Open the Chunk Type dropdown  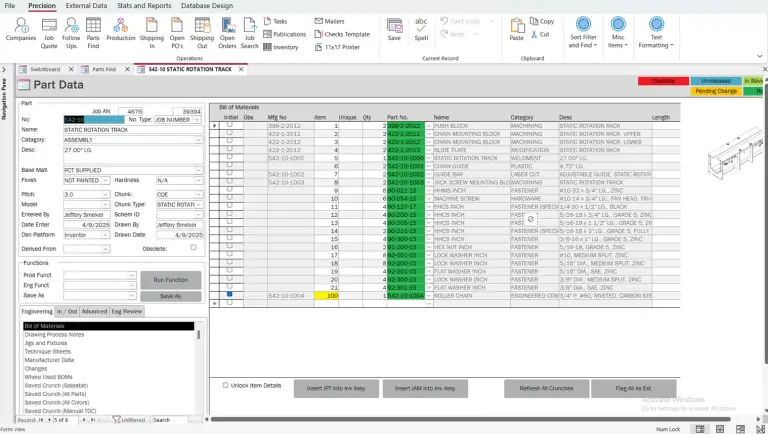pos(198,205)
